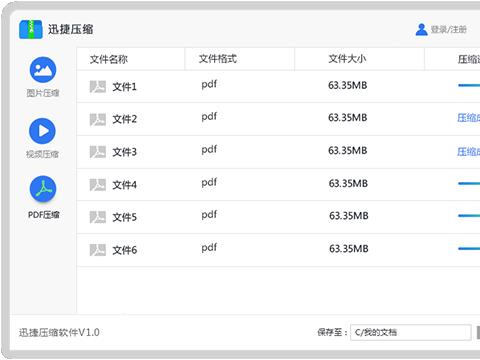
Task: Sort by the 文件格式 column header
Action: click(x=218, y=59)
